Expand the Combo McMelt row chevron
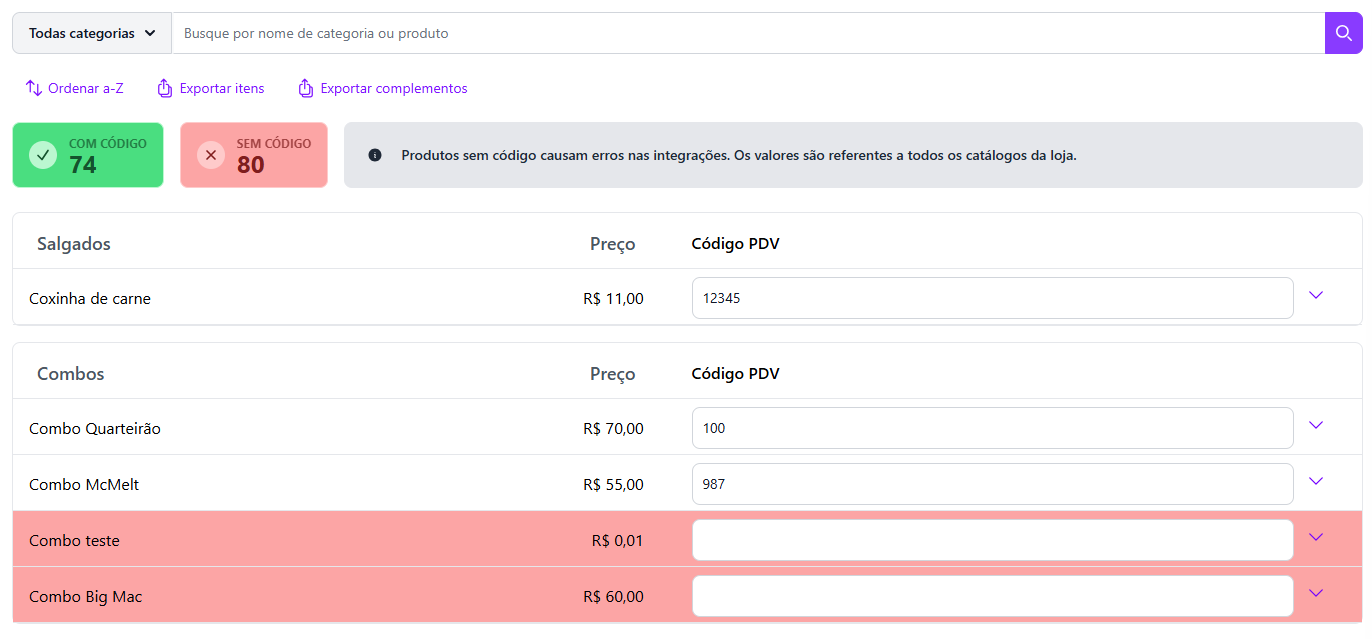1372x639 pixels. (x=1316, y=481)
